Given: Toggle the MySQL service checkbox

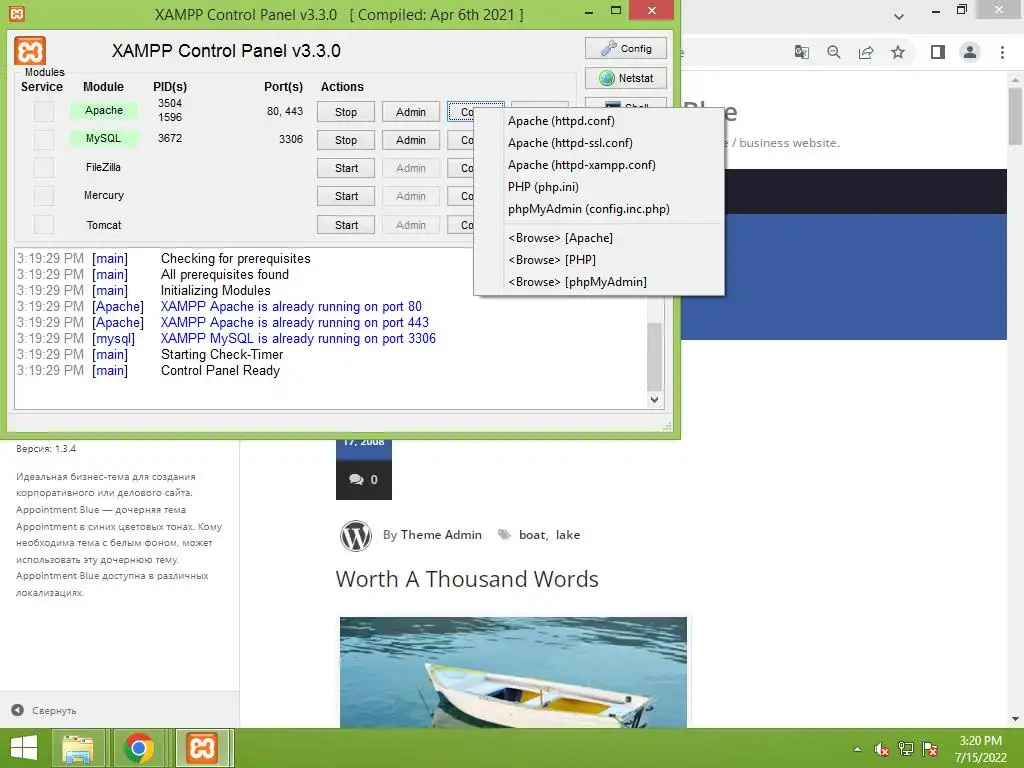Looking at the screenshot, I should click(44, 140).
